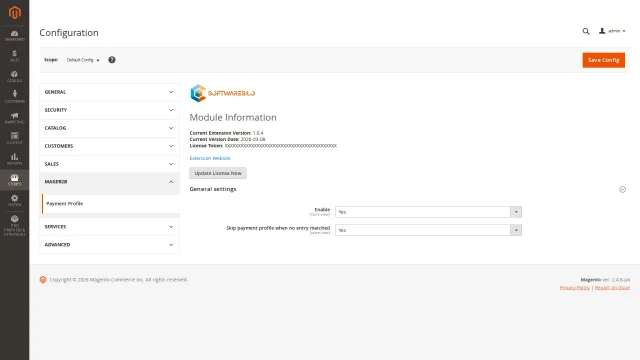Image resolution: width=640 pixels, height=360 pixels.
Task: Expand the CATALOG config section
Action: (x=109, y=128)
